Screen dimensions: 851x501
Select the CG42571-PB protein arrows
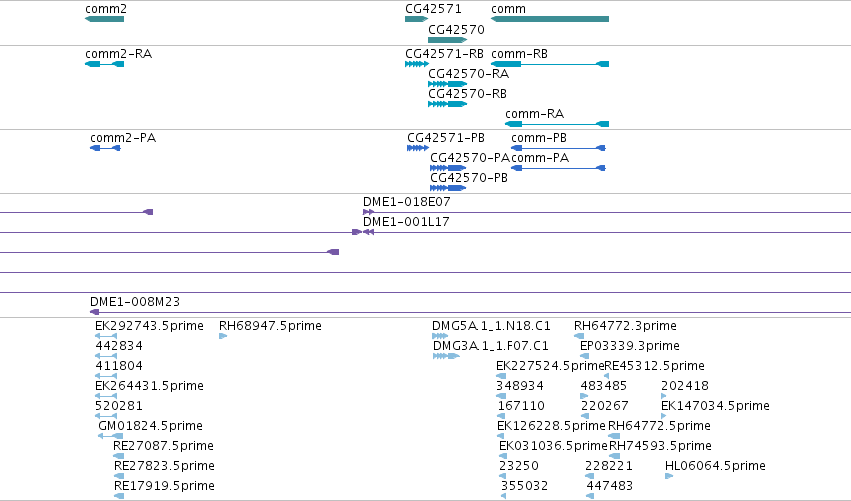point(418,148)
